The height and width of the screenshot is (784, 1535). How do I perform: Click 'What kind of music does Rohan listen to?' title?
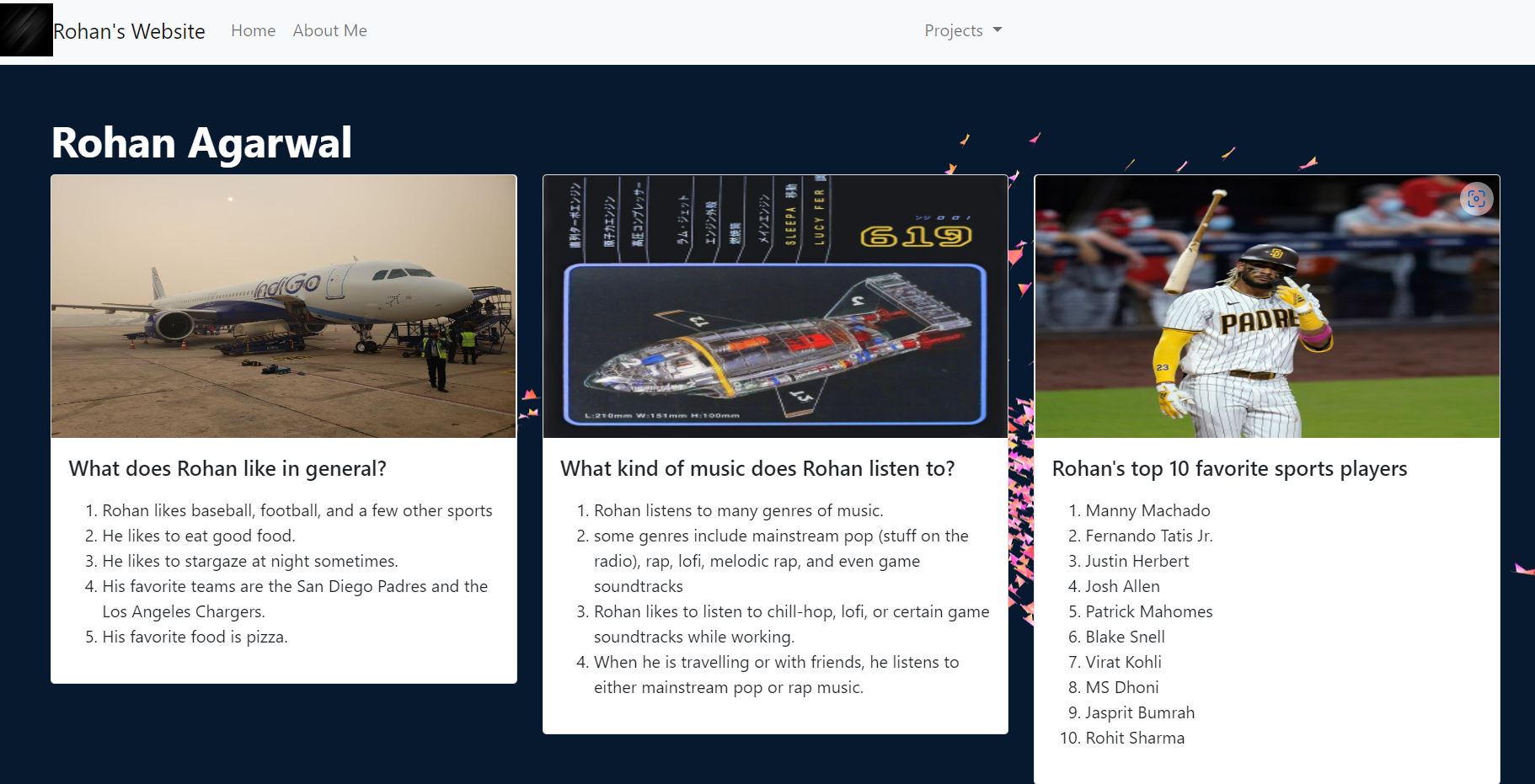pos(757,468)
